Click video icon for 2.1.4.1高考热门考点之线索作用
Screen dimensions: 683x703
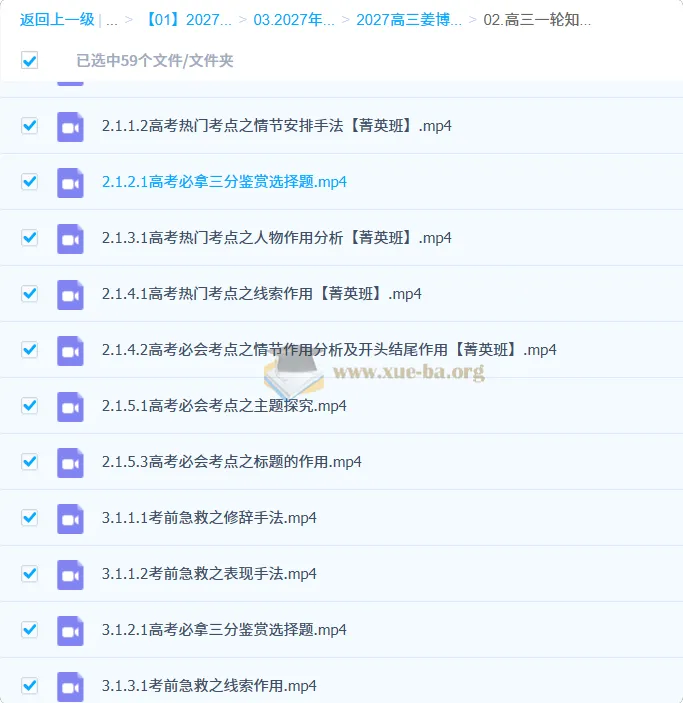click(x=70, y=295)
